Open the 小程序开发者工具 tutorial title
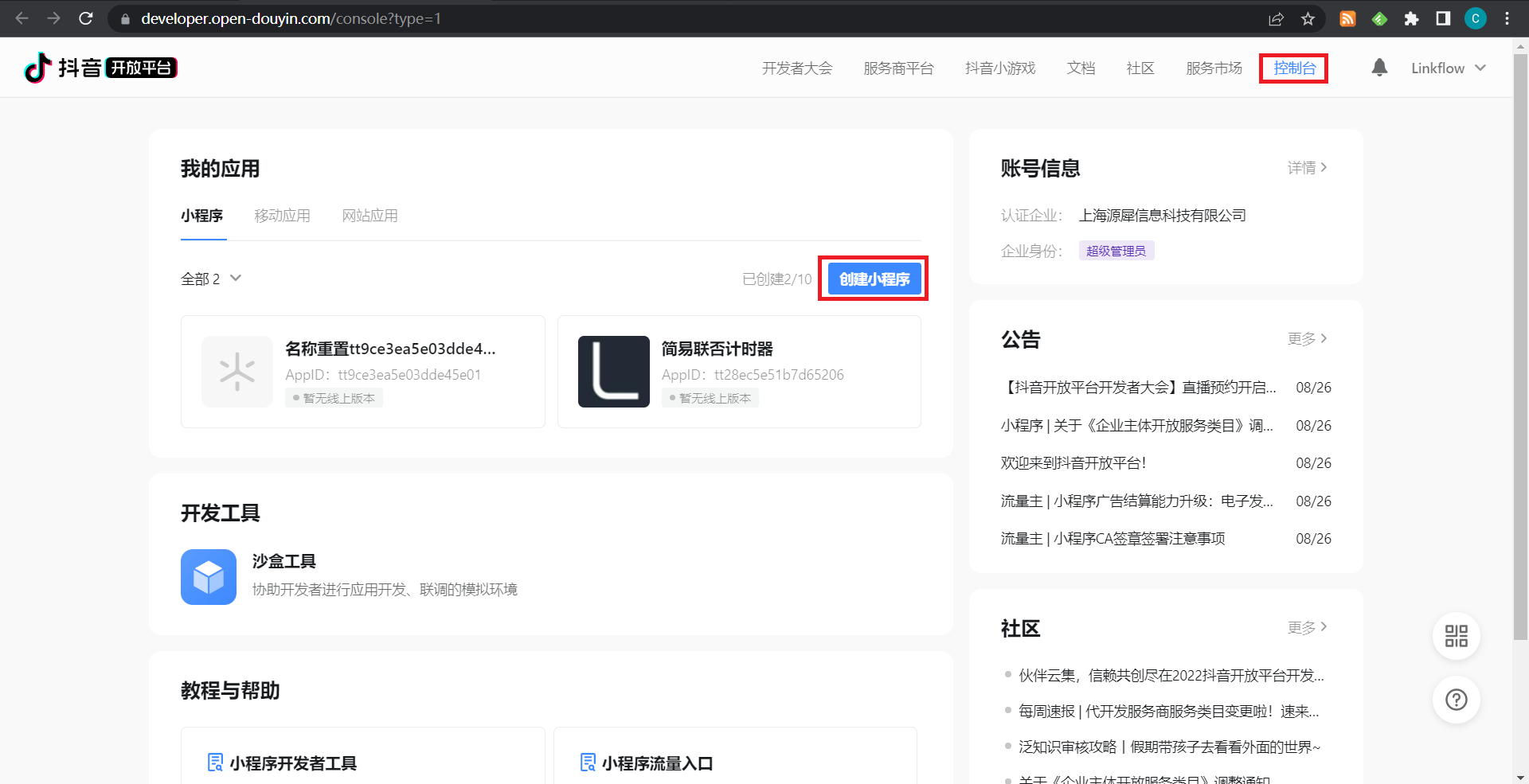Screen dimensions: 1529x784 293,763
